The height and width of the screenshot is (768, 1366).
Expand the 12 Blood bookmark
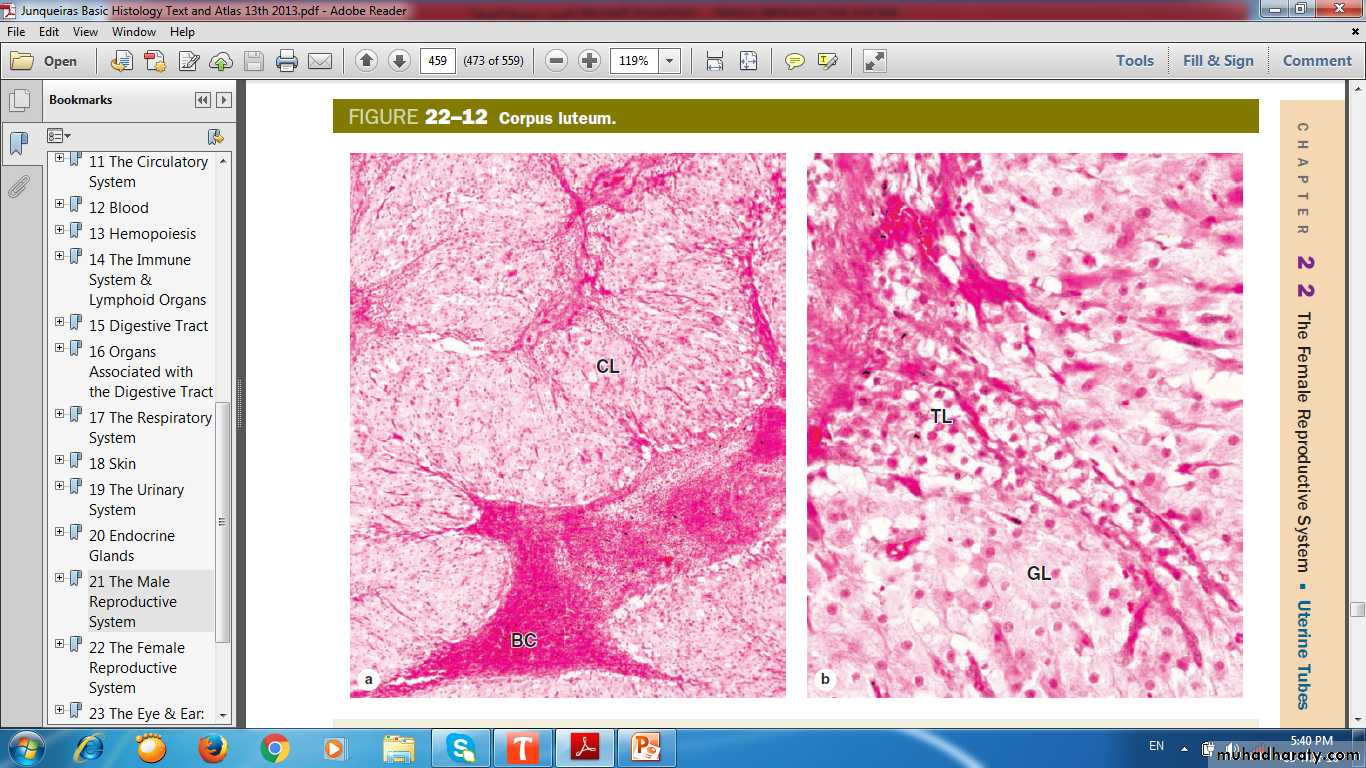(60, 204)
